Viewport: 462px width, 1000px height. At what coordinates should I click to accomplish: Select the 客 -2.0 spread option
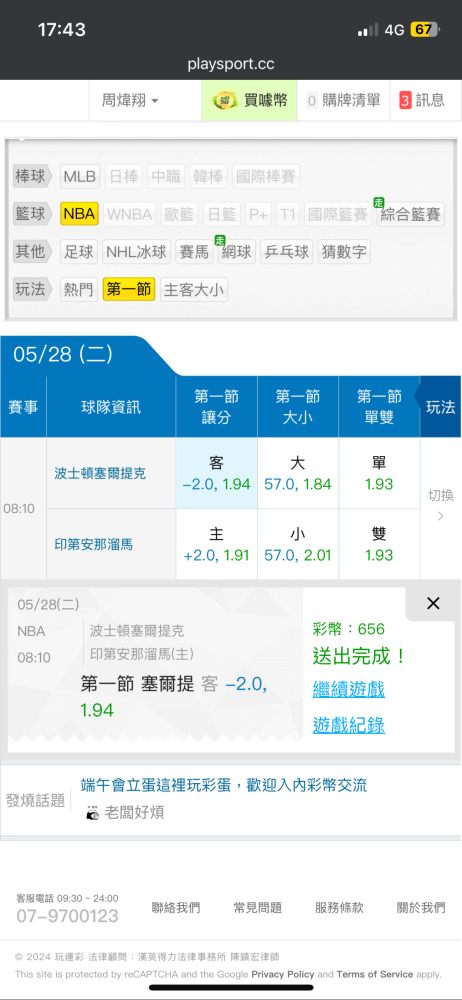pos(216,473)
